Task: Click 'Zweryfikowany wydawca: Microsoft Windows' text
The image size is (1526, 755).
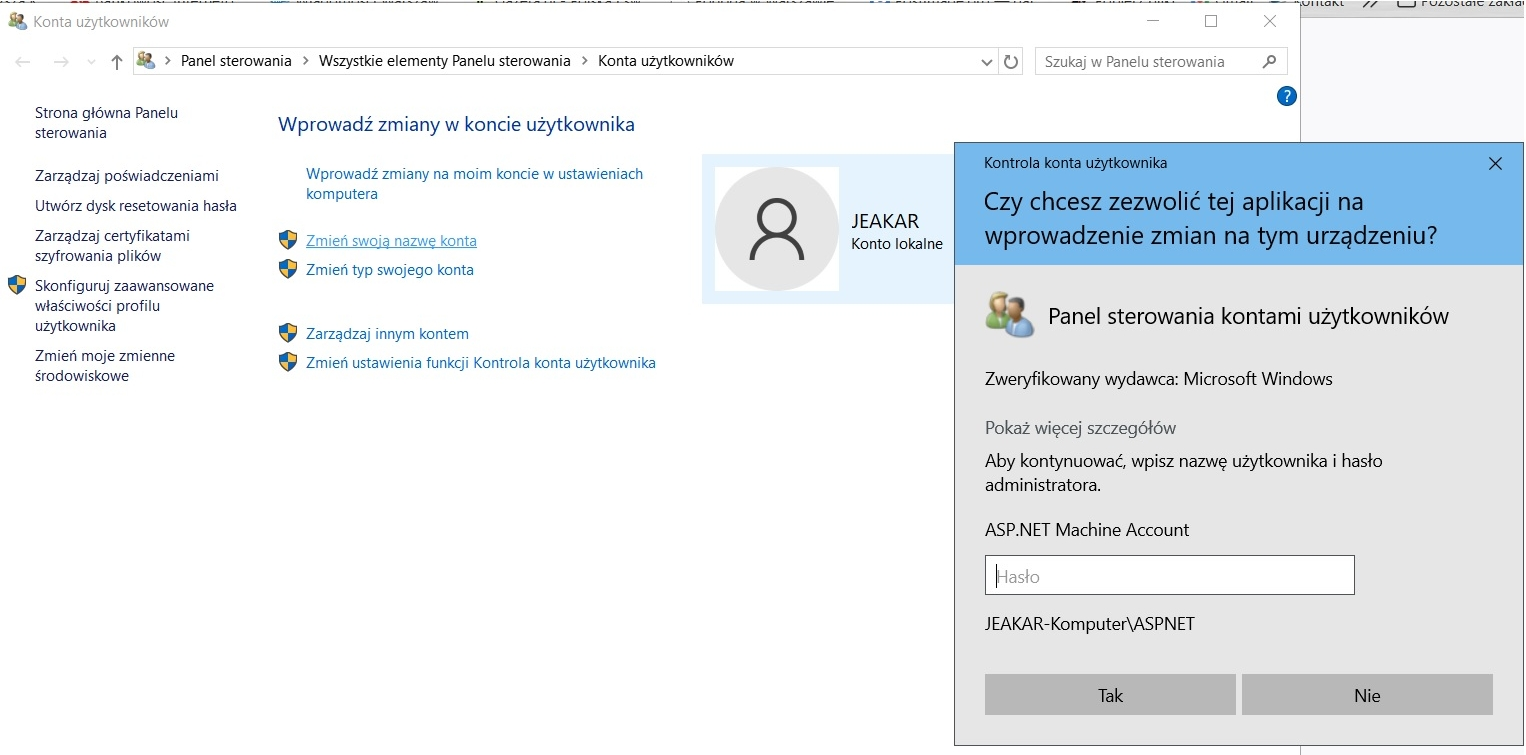Action: pyautogui.click(x=1159, y=379)
